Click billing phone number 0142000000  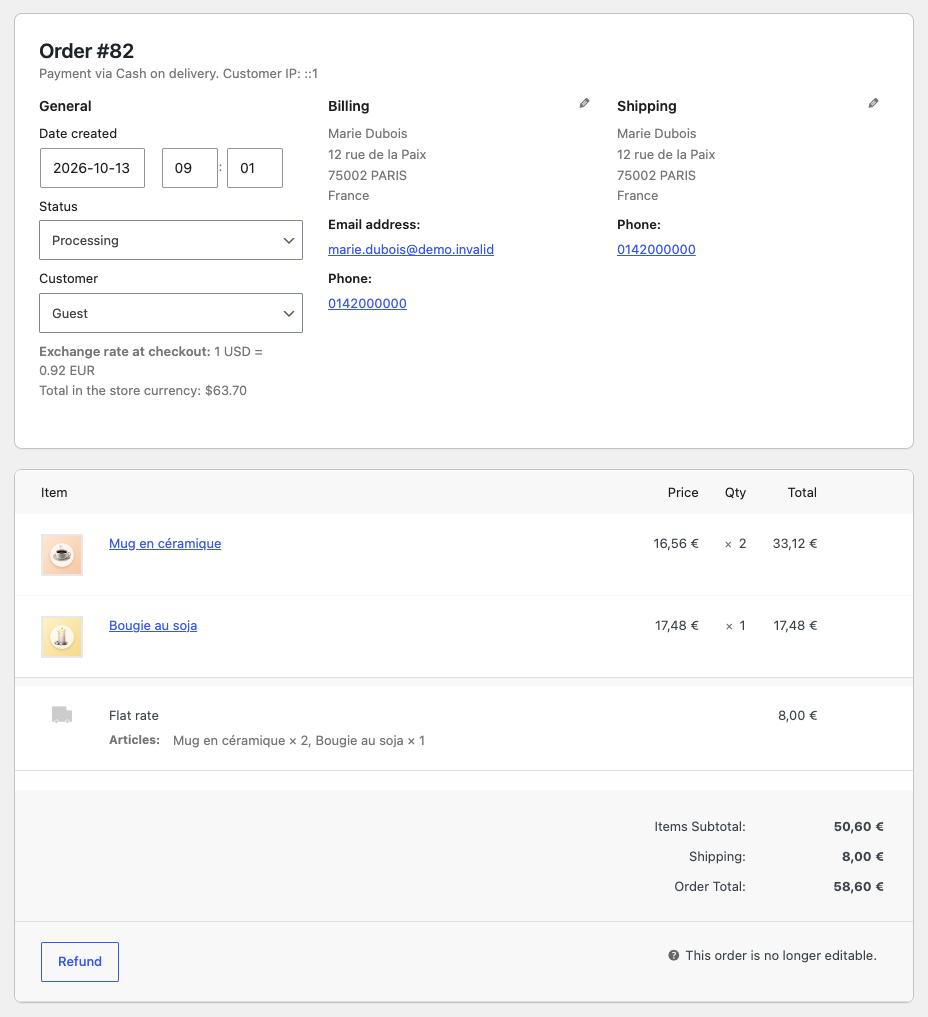367,304
